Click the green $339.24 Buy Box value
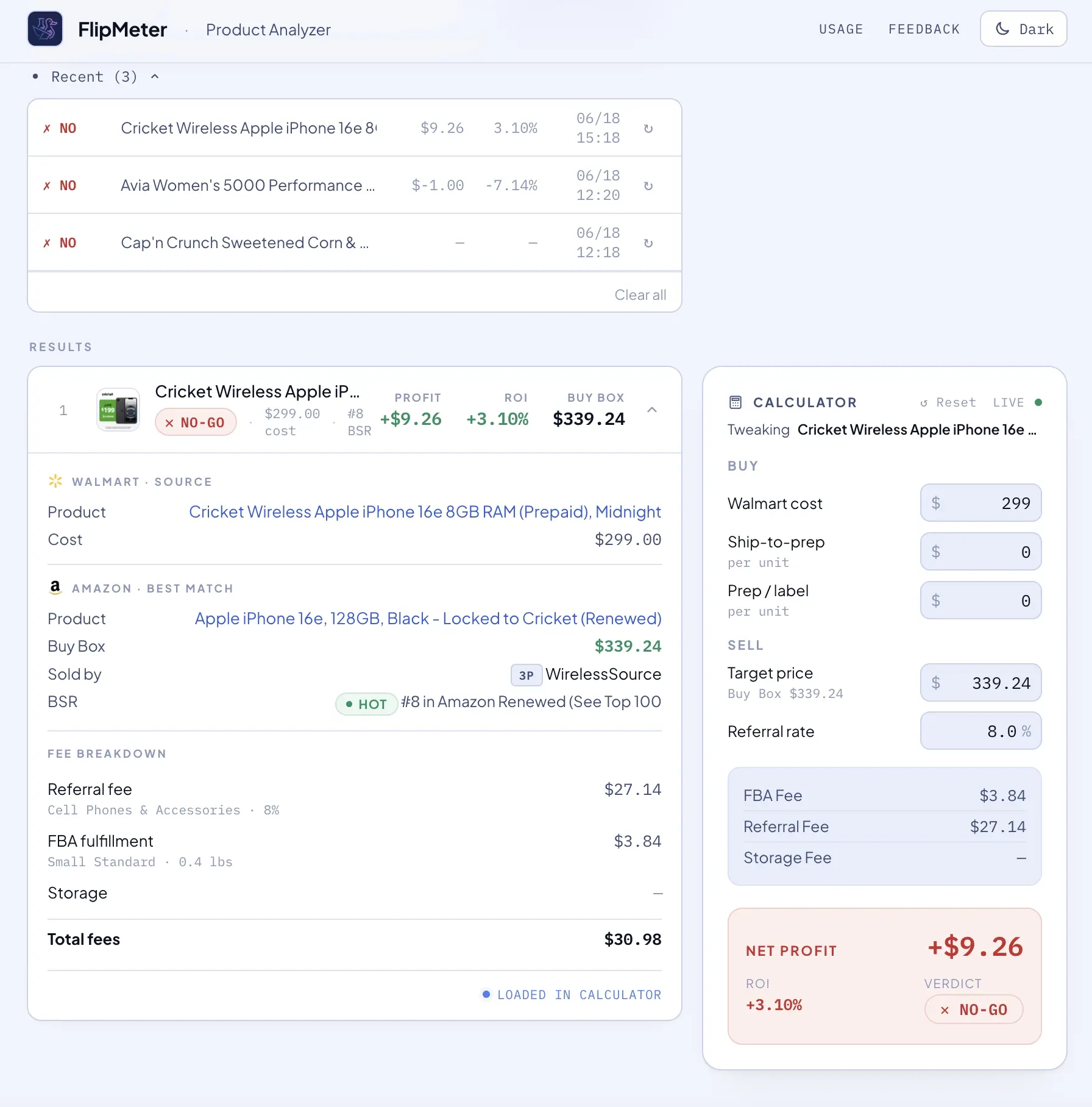 point(628,646)
